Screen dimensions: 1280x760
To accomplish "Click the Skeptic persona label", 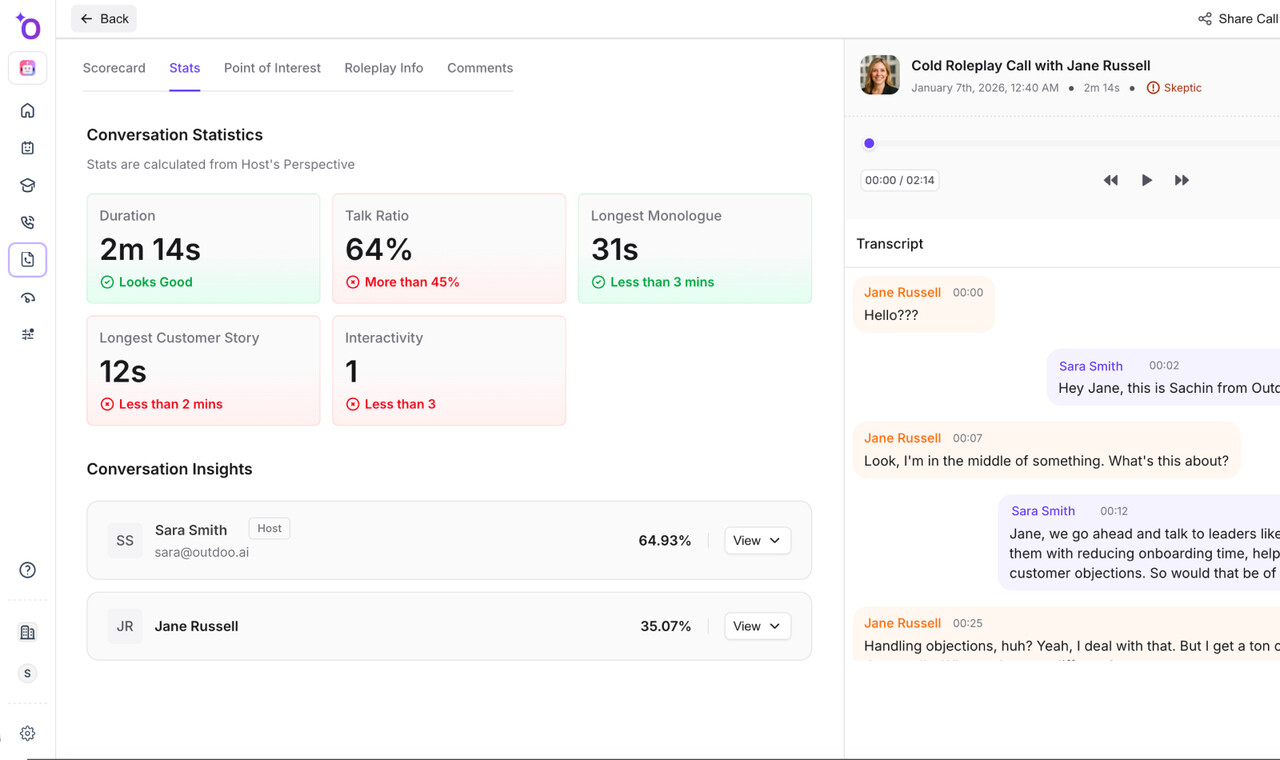I will click(x=1182, y=88).
